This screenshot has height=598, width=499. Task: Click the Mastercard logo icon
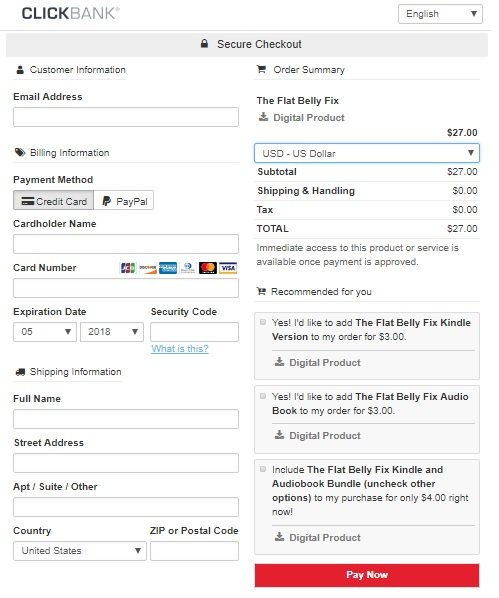pyautogui.click(x=208, y=268)
